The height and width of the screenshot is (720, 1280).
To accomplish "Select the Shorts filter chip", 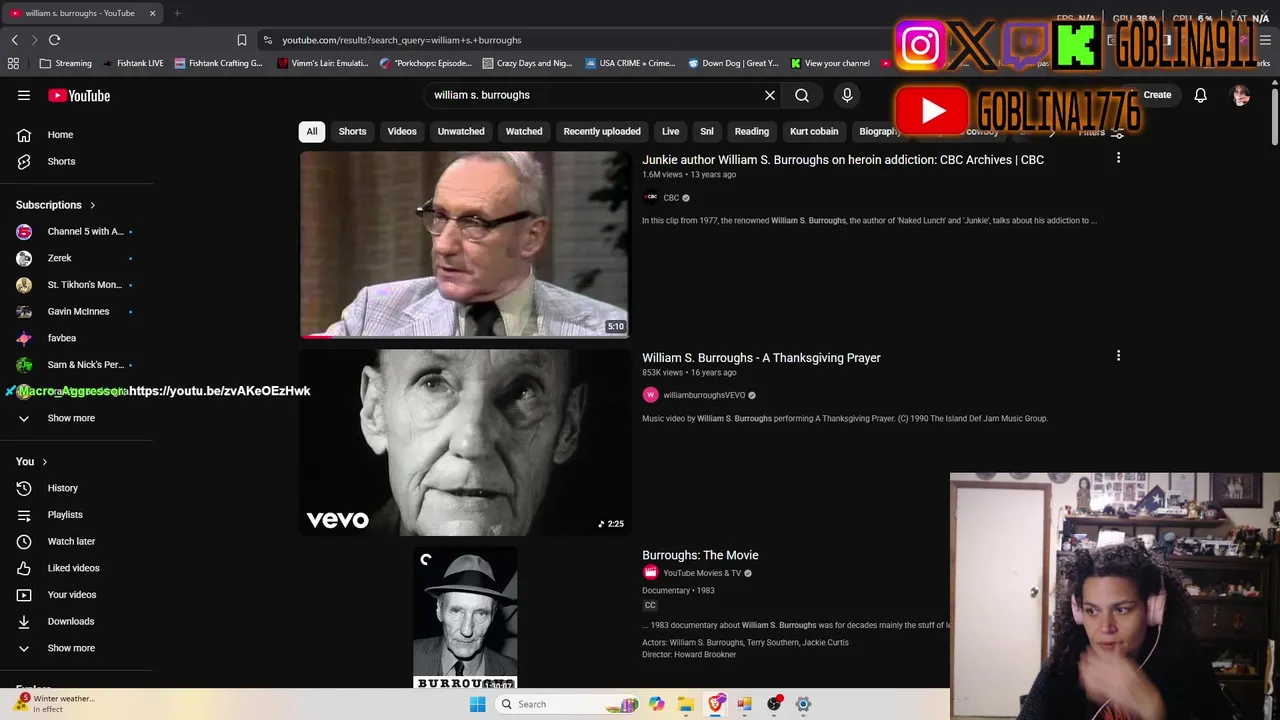I will tap(352, 131).
